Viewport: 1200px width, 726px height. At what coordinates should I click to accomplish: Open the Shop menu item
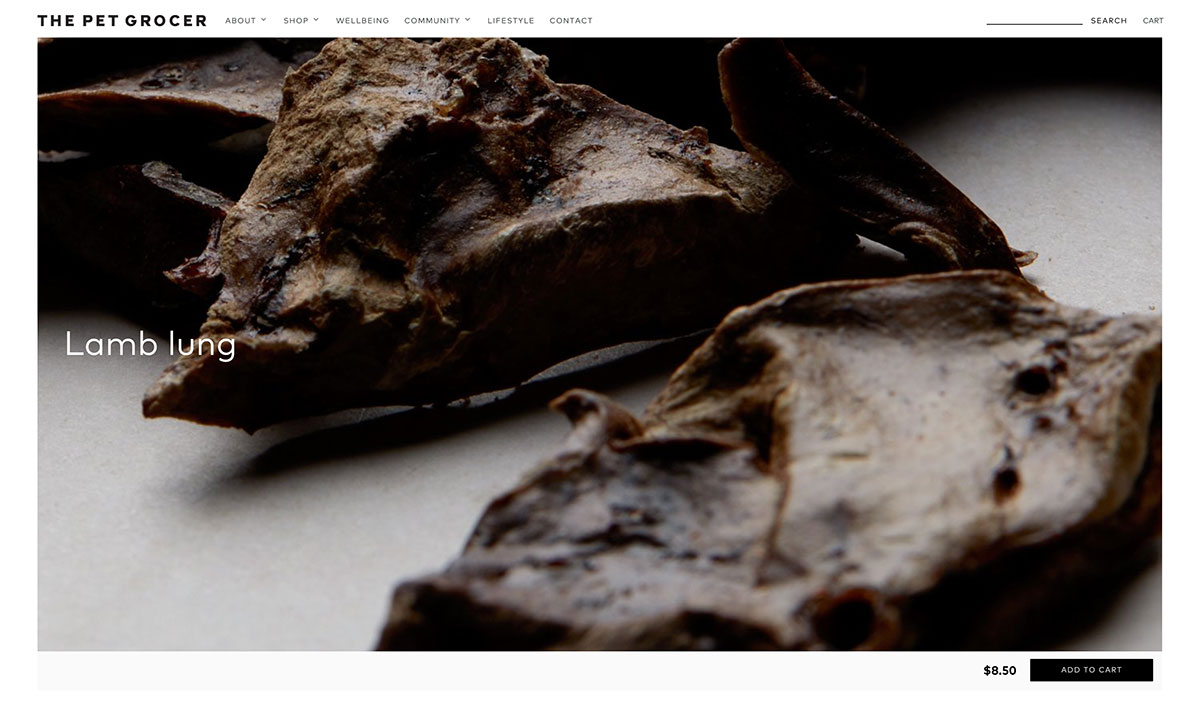click(296, 21)
